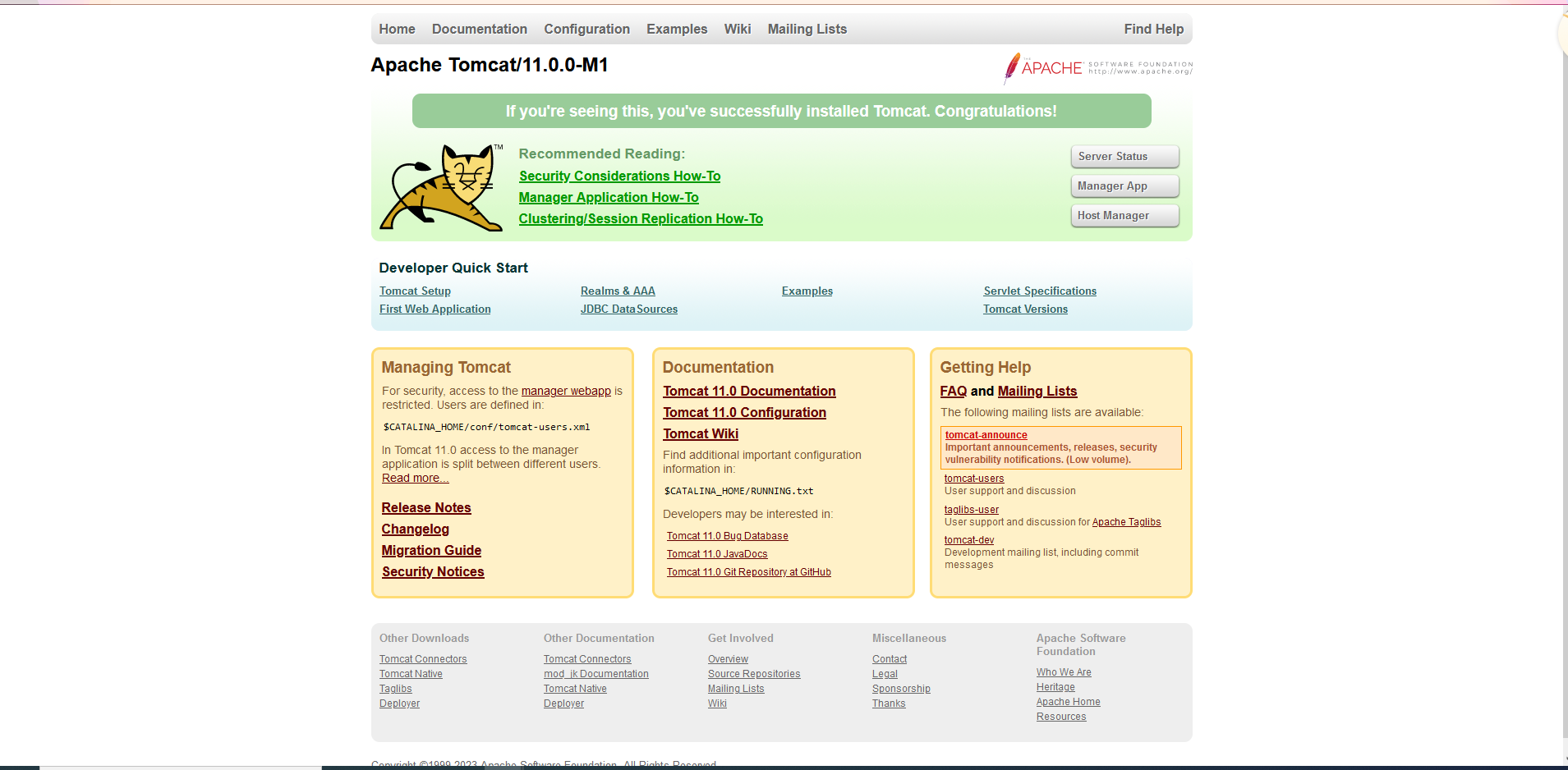The width and height of the screenshot is (1568, 770).
Task: Open the Tomcat Setup quick start link
Action: pos(415,291)
